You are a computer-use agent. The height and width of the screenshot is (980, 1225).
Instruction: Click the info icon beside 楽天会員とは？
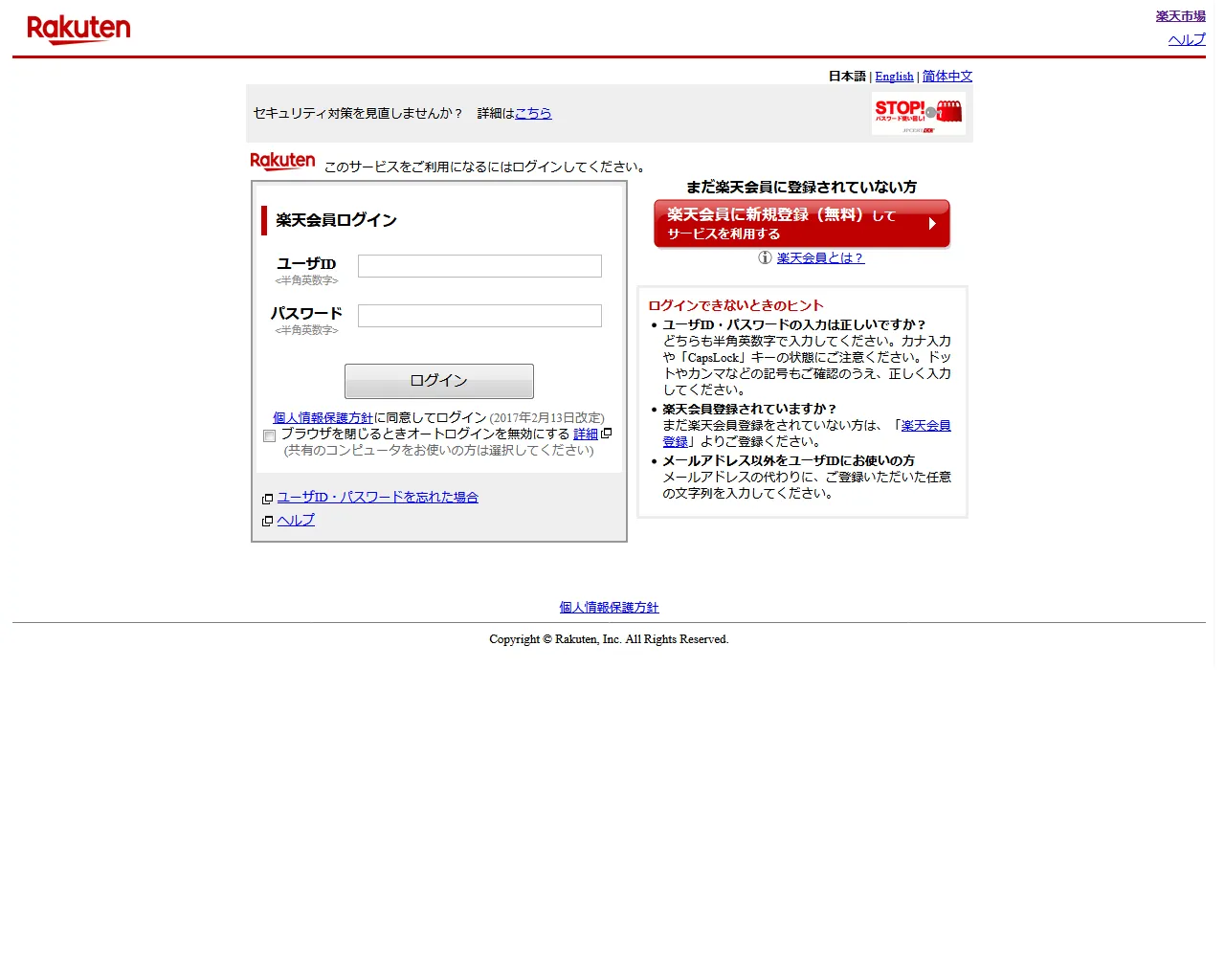(x=765, y=257)
